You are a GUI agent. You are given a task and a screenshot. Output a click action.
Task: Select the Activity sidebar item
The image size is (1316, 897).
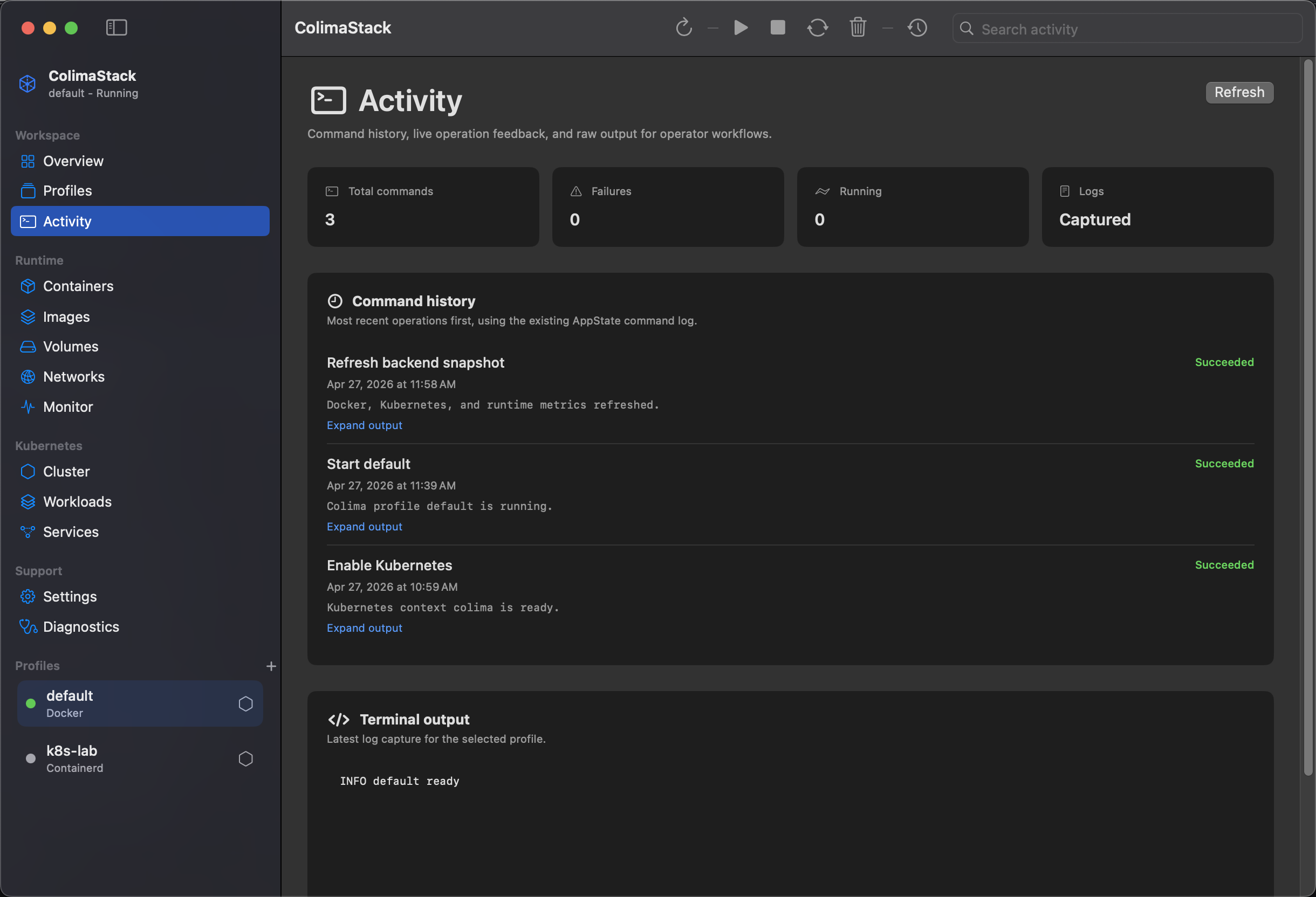click(140, 221)
